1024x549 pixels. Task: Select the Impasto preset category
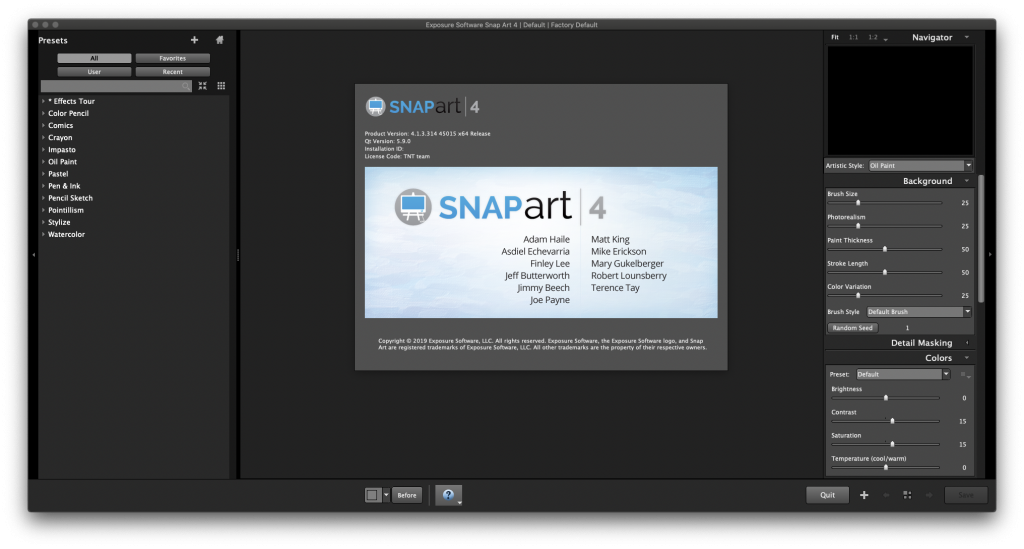tap(61, 149)
